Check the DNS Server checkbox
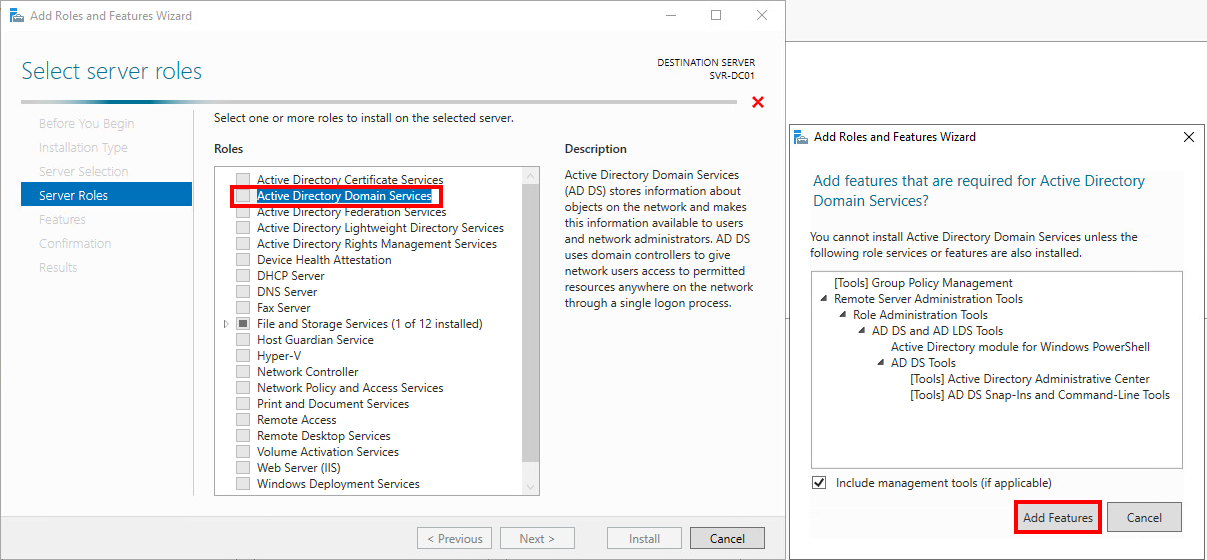Screen dimensions: 1207x560 click(243, 292)
